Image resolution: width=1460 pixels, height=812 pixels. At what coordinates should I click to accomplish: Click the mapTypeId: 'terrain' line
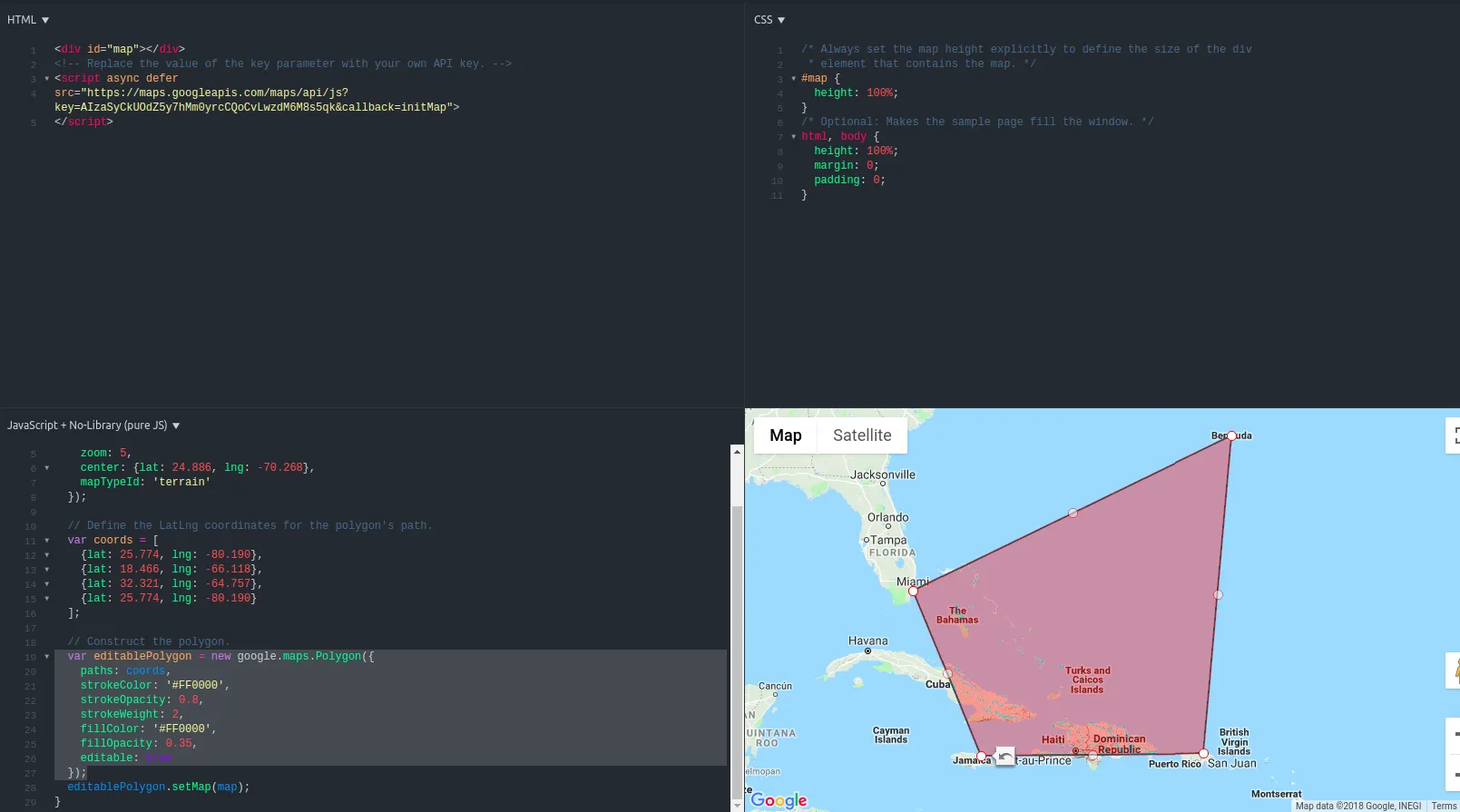145,482
